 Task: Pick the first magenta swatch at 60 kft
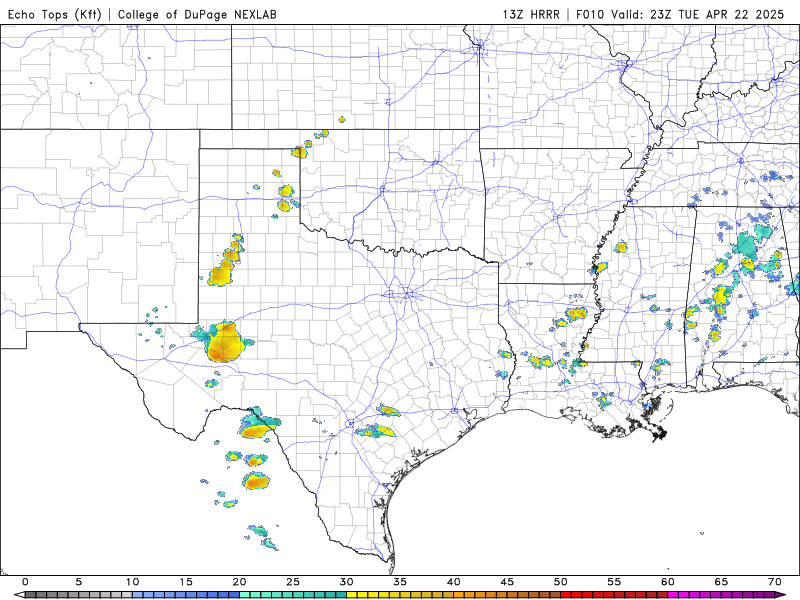pos(673,595)
